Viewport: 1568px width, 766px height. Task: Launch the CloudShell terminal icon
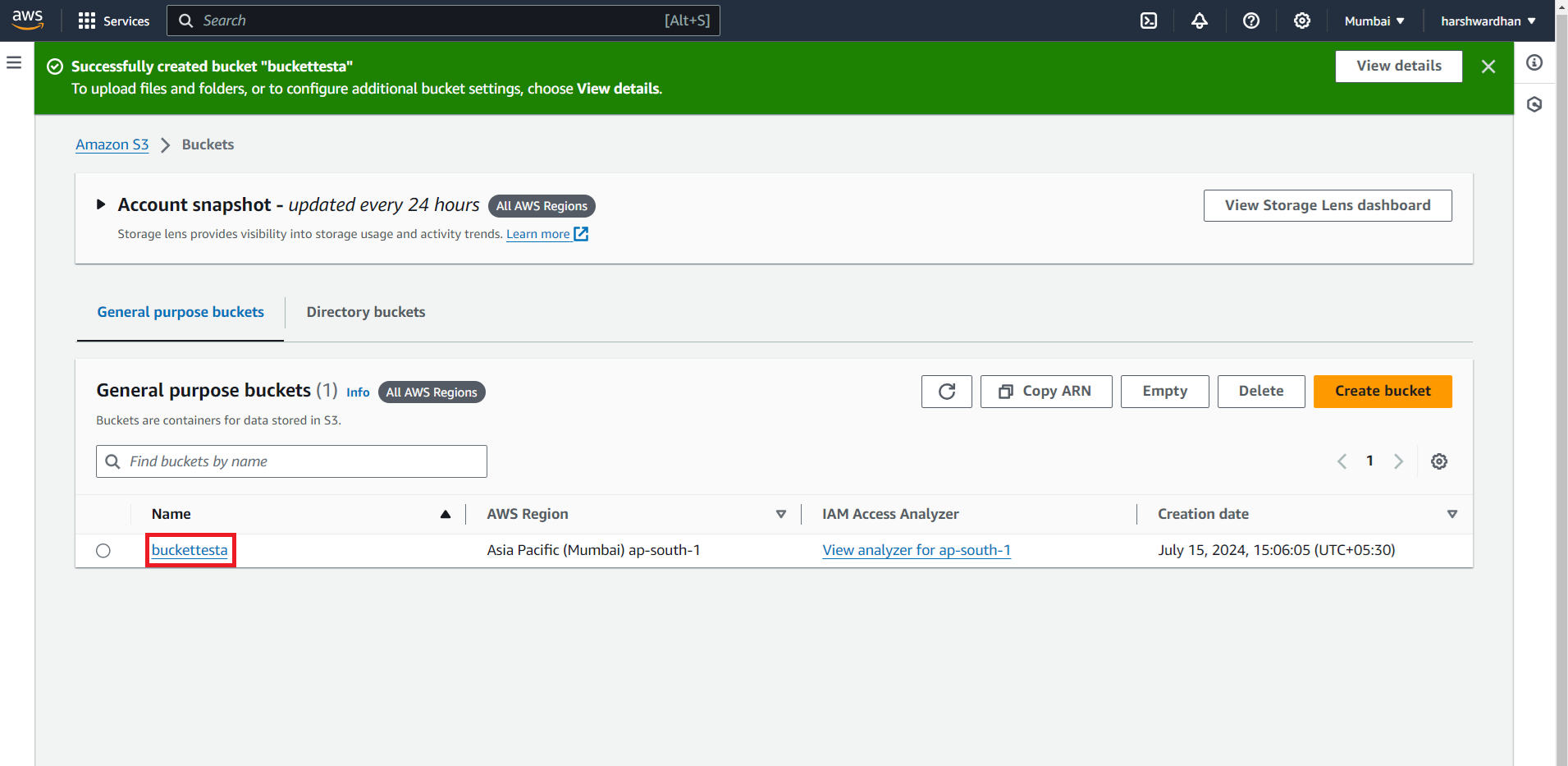tap(1149, 21)
